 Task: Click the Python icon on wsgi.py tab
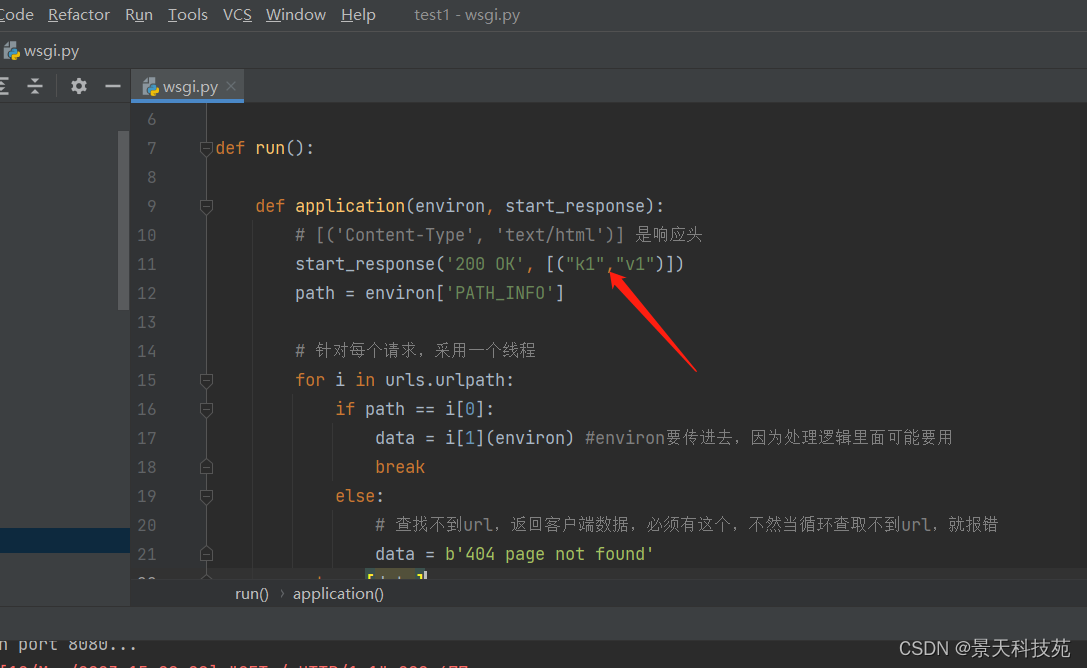pyautogui.click(x=150, y=87)
